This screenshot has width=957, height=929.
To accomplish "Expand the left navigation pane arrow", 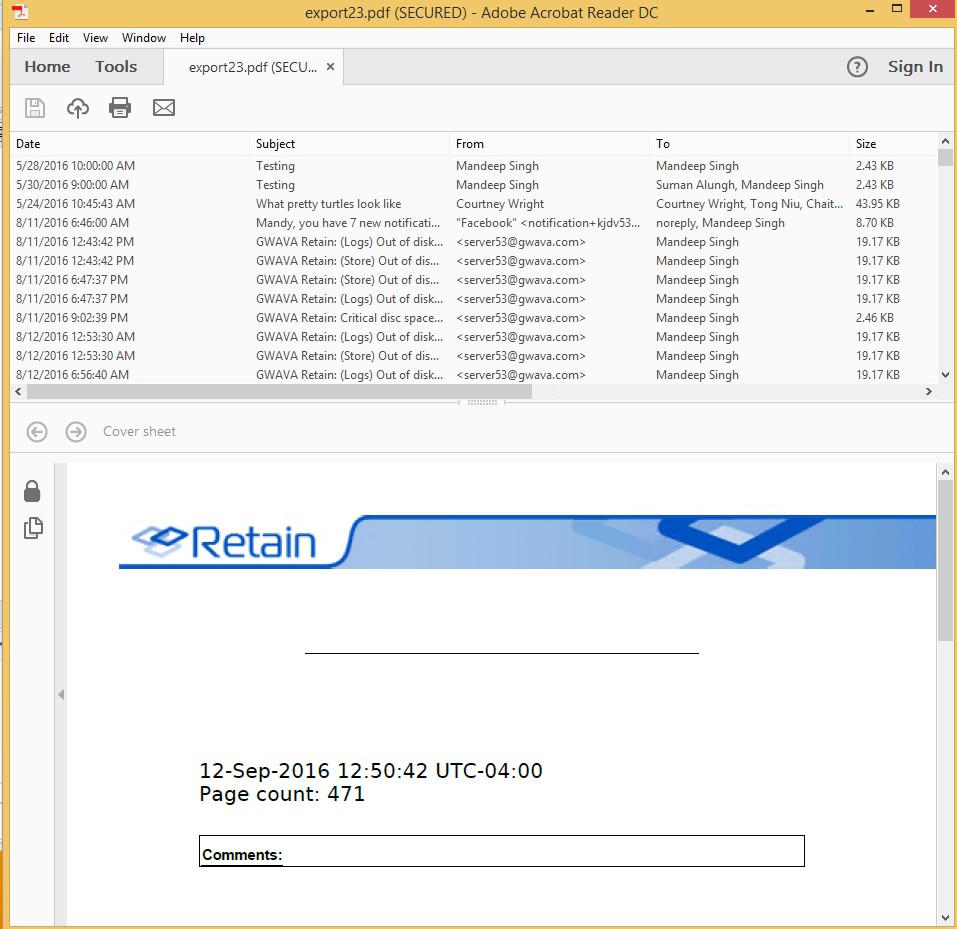I will coord(61,694).
